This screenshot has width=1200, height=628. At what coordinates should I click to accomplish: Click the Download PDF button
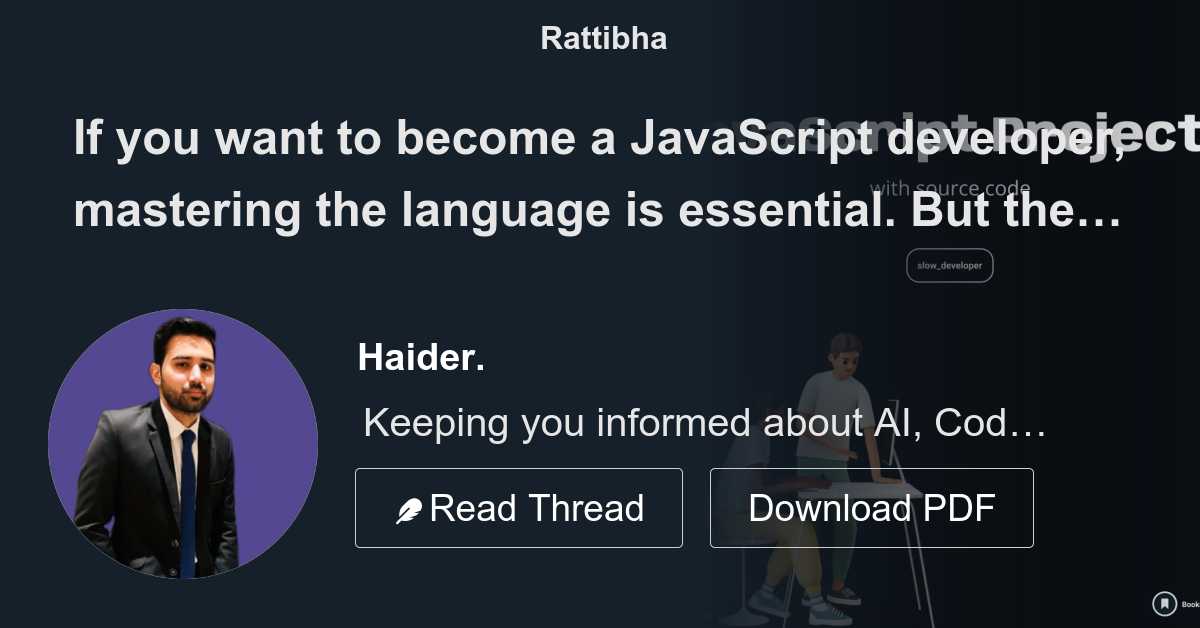coord(870,508)
